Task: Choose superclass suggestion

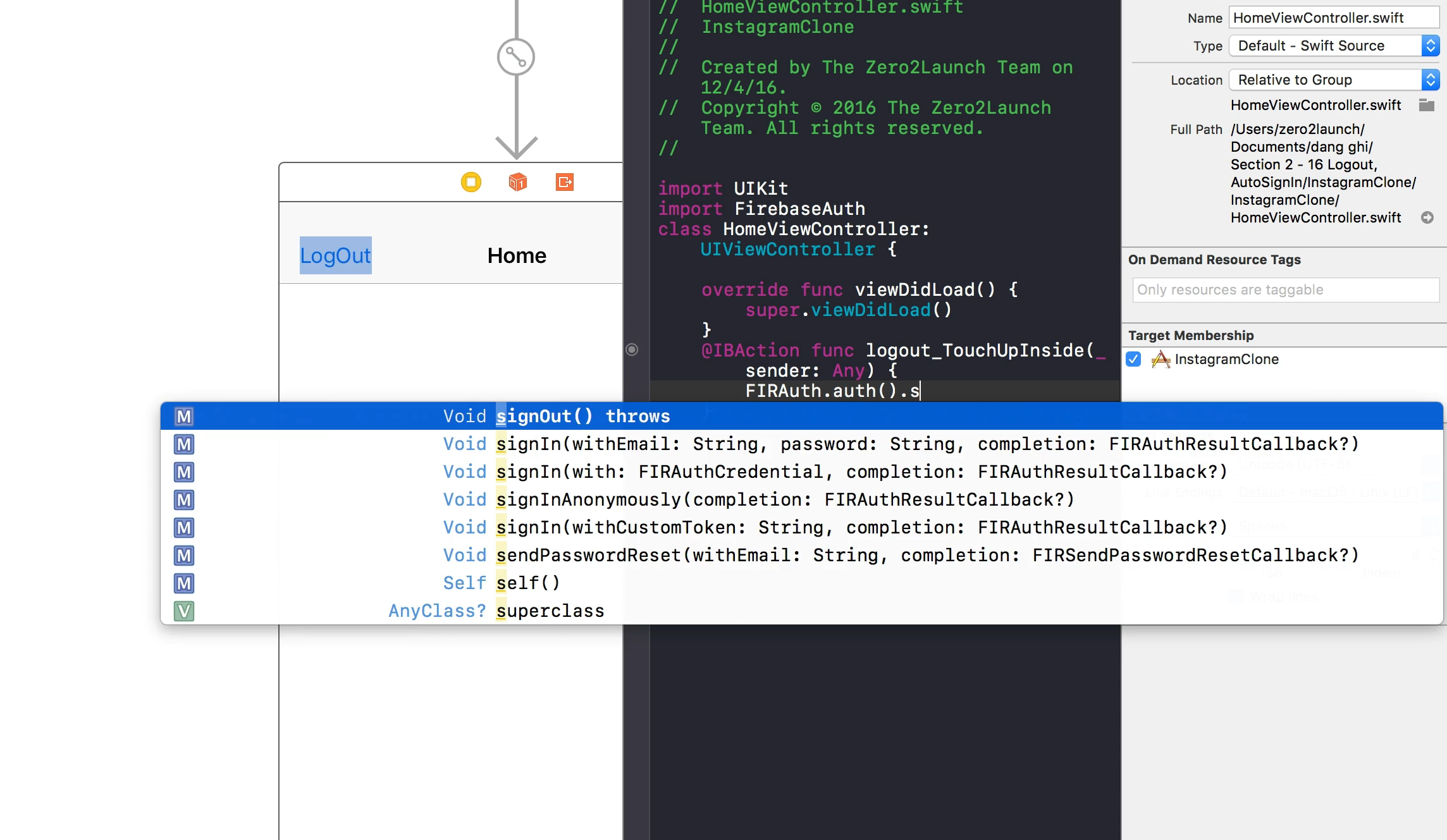Action: pyautogui.click(x=801, y=611)
